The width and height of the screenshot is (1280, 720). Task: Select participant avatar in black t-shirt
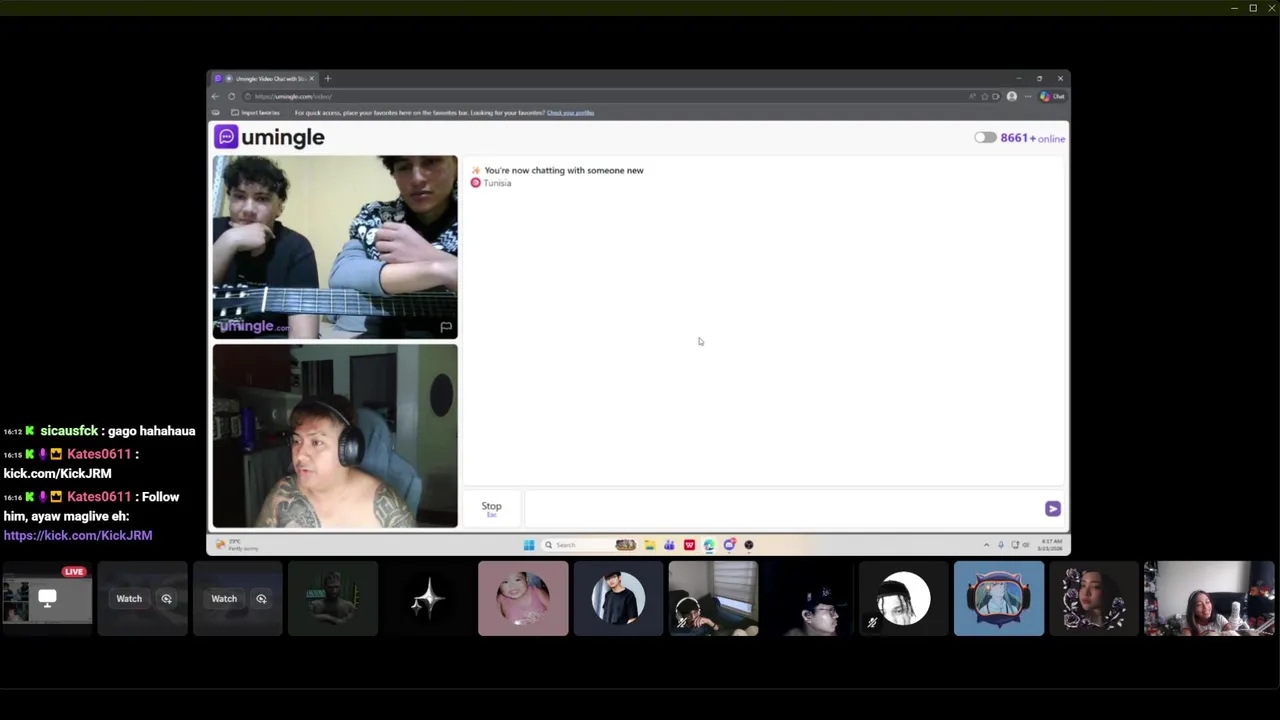coord(618,598)
